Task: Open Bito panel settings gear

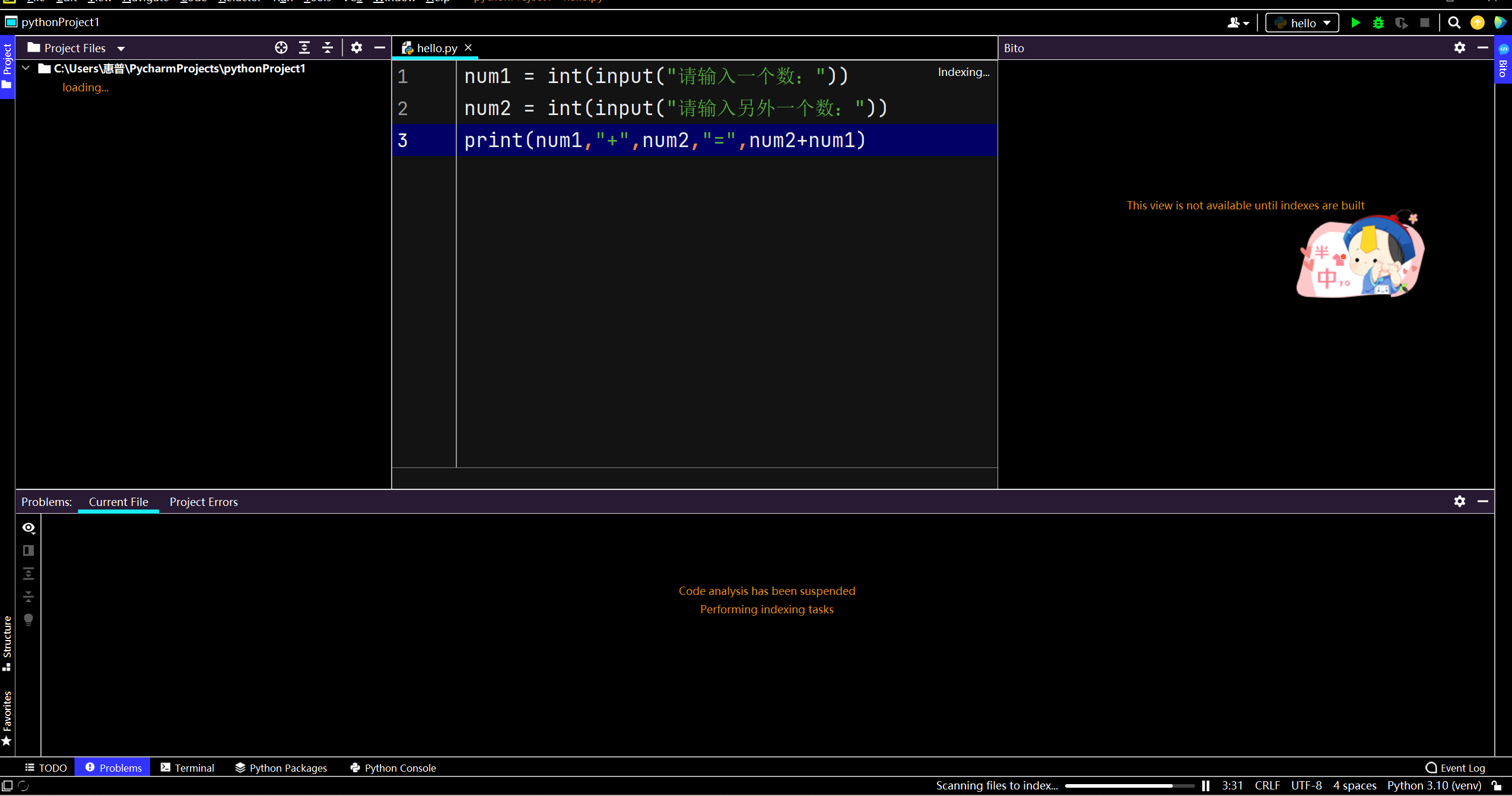Action: pyautogui.click(x=1460, y=48)
